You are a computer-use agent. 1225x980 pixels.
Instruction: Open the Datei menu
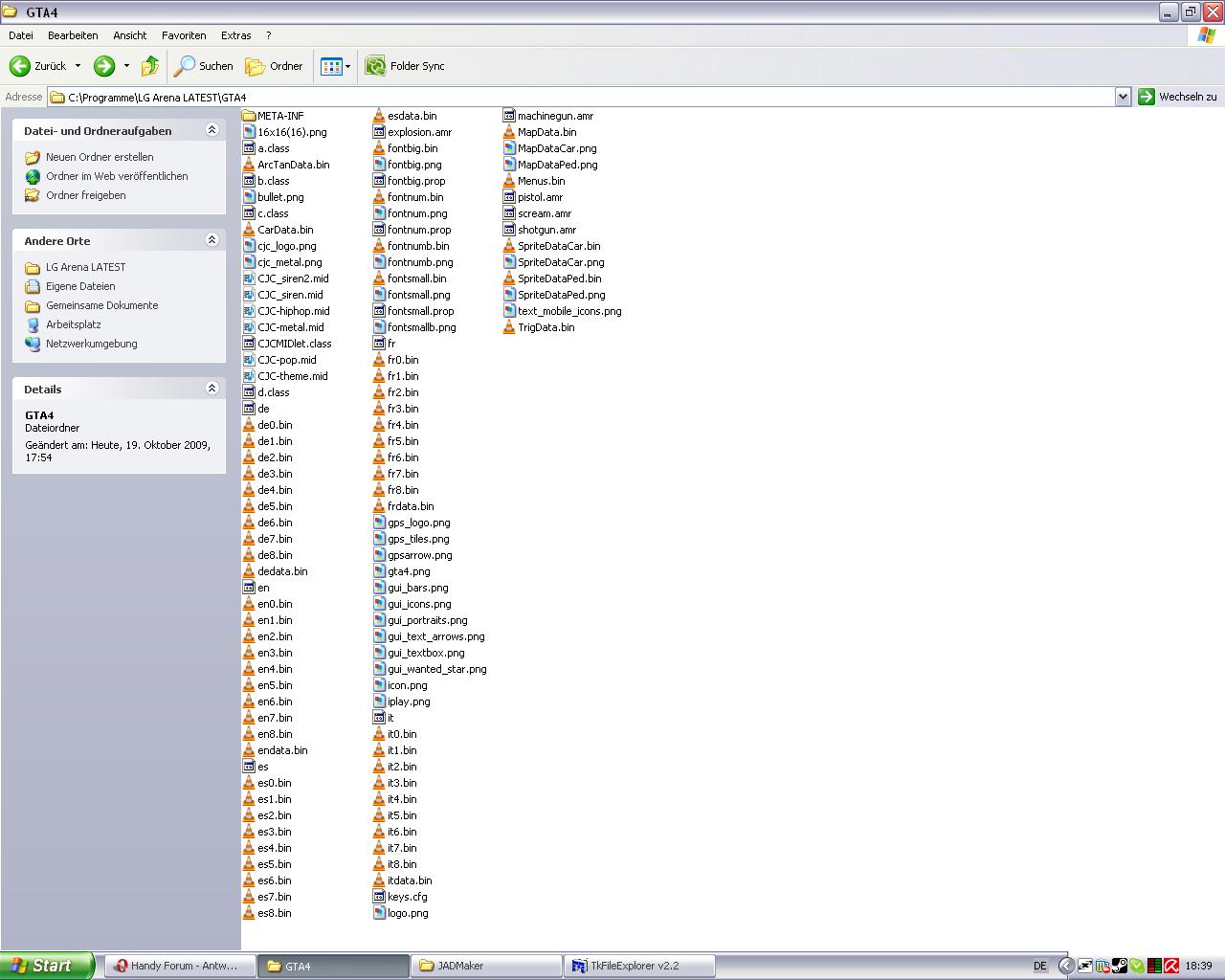click(21, 35)
